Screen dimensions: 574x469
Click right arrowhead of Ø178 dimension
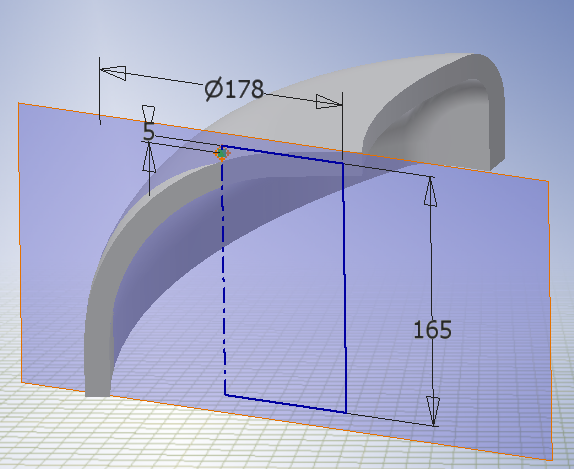[x=329, y=102]
